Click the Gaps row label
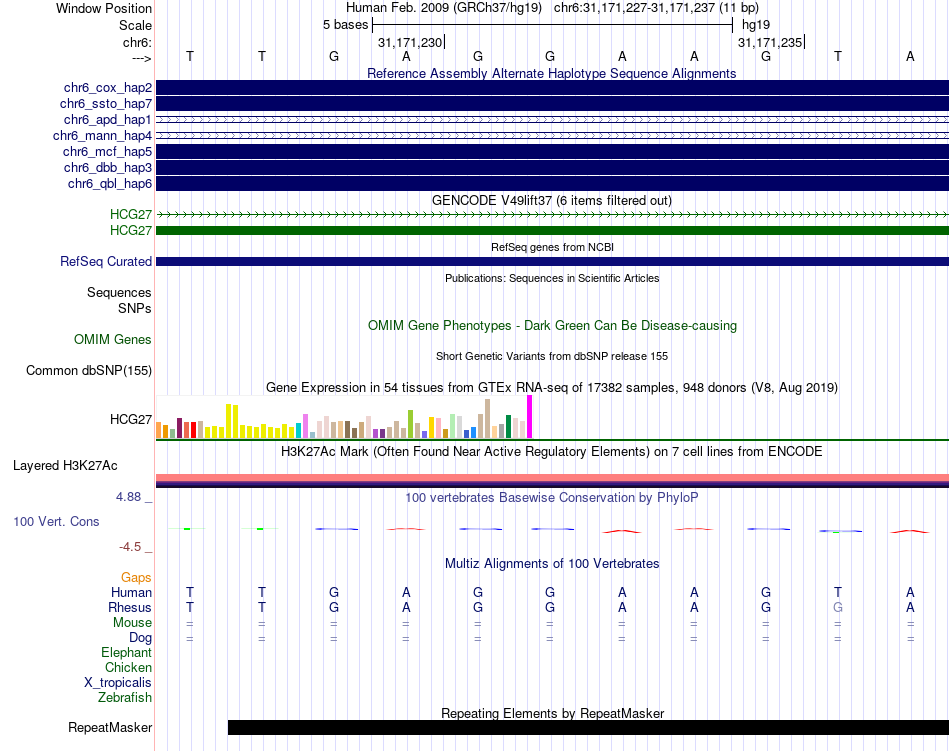The width and height of the screenshot is (950, 751). pos(136,578)
